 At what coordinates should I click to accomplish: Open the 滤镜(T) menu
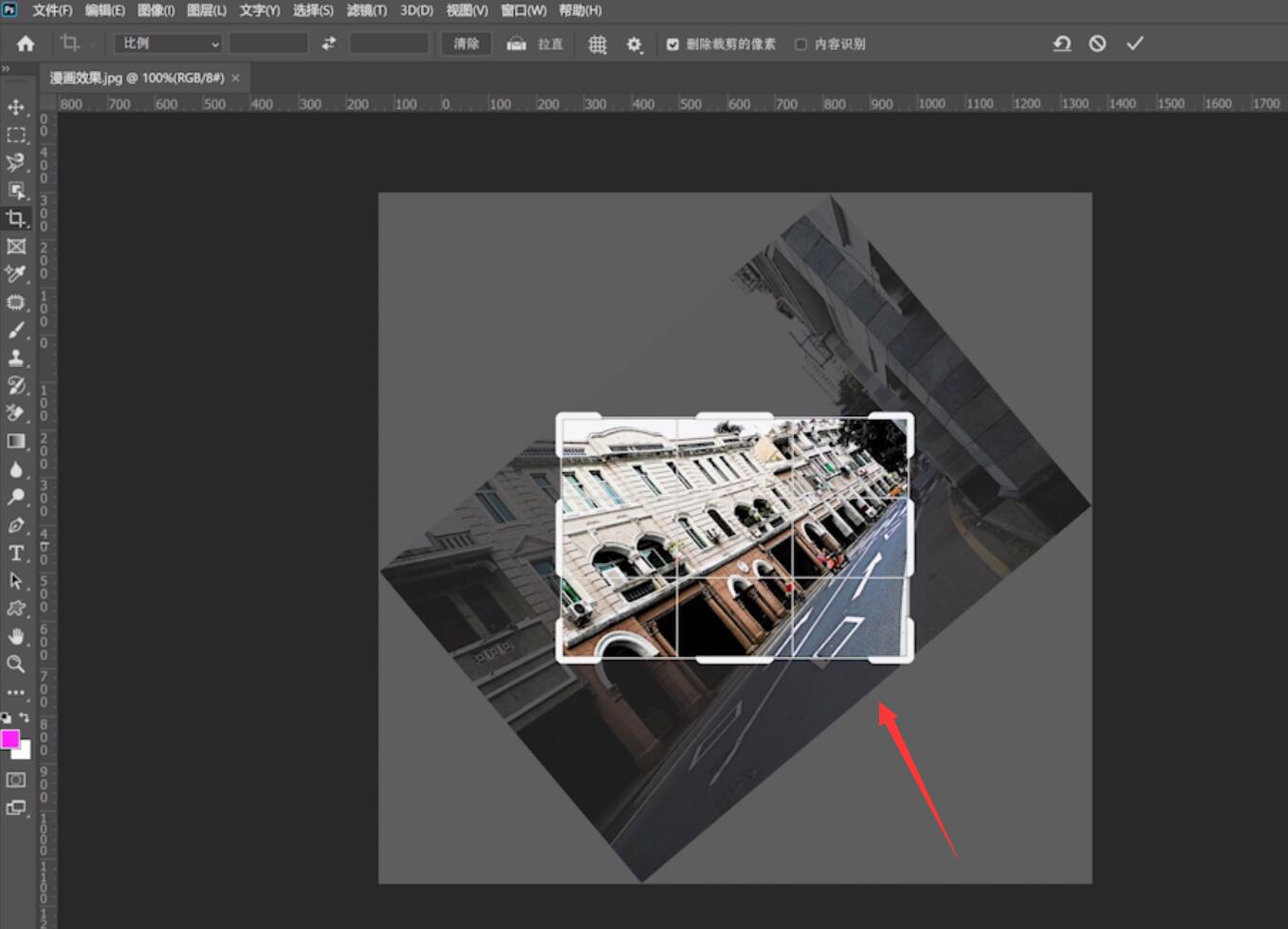(x=367, y=10)
